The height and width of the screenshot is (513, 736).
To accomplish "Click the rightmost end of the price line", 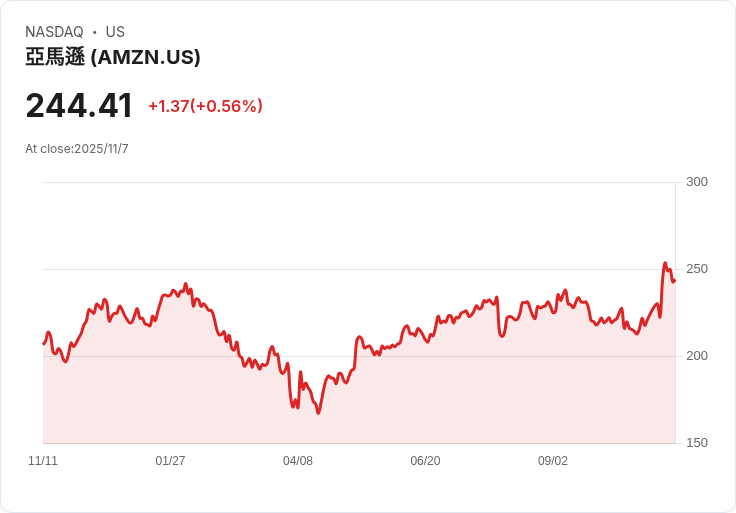I will click(674, 281).
